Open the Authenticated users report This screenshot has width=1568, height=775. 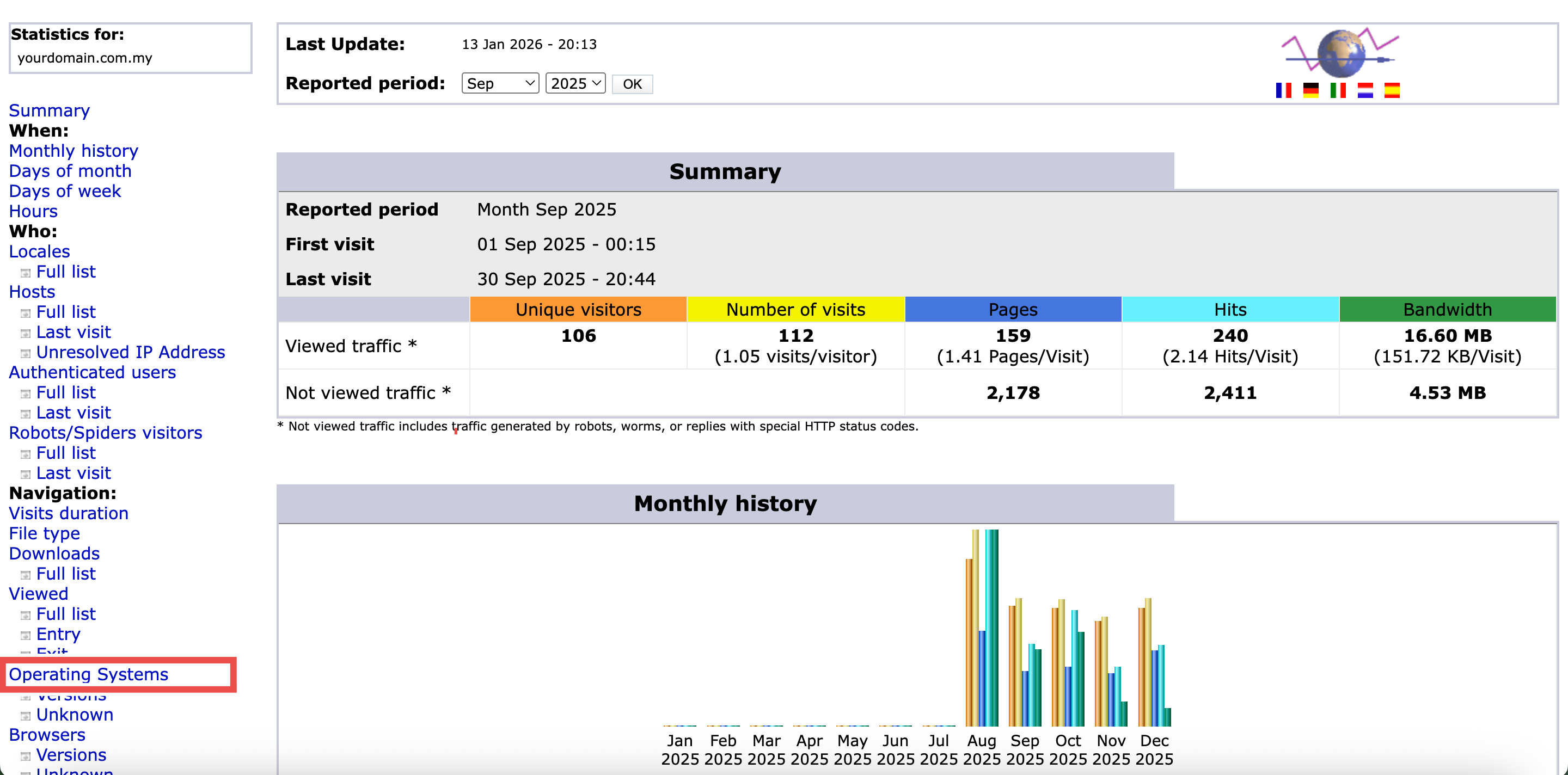click(x=93, y=372)
